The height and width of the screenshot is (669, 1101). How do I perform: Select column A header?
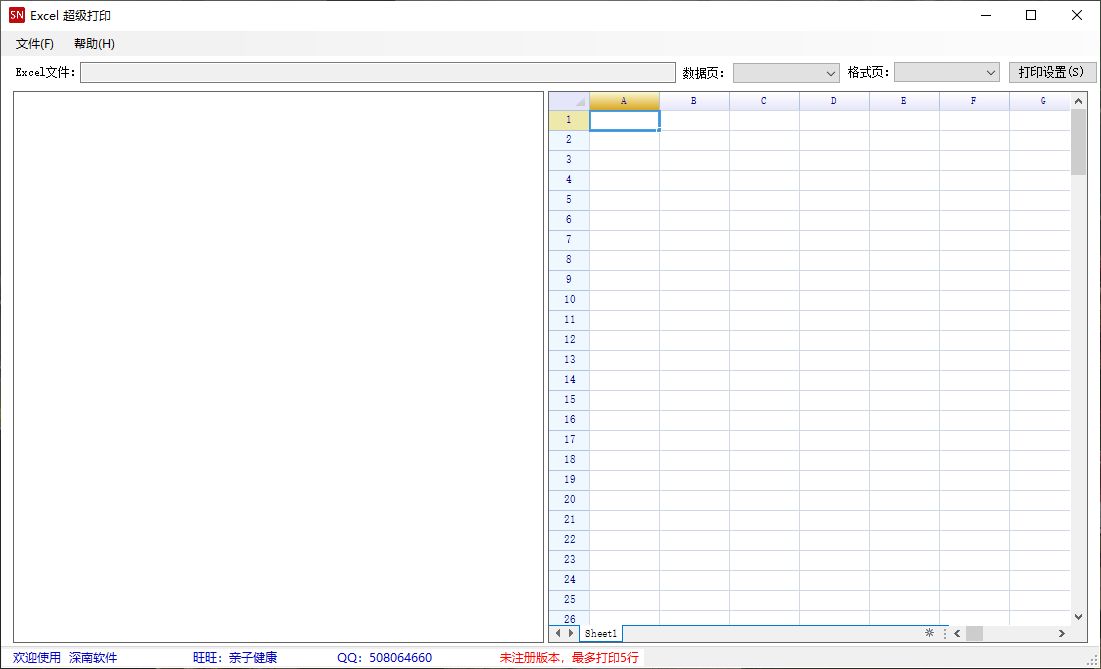pyautogui.click(x=624, y=101)
